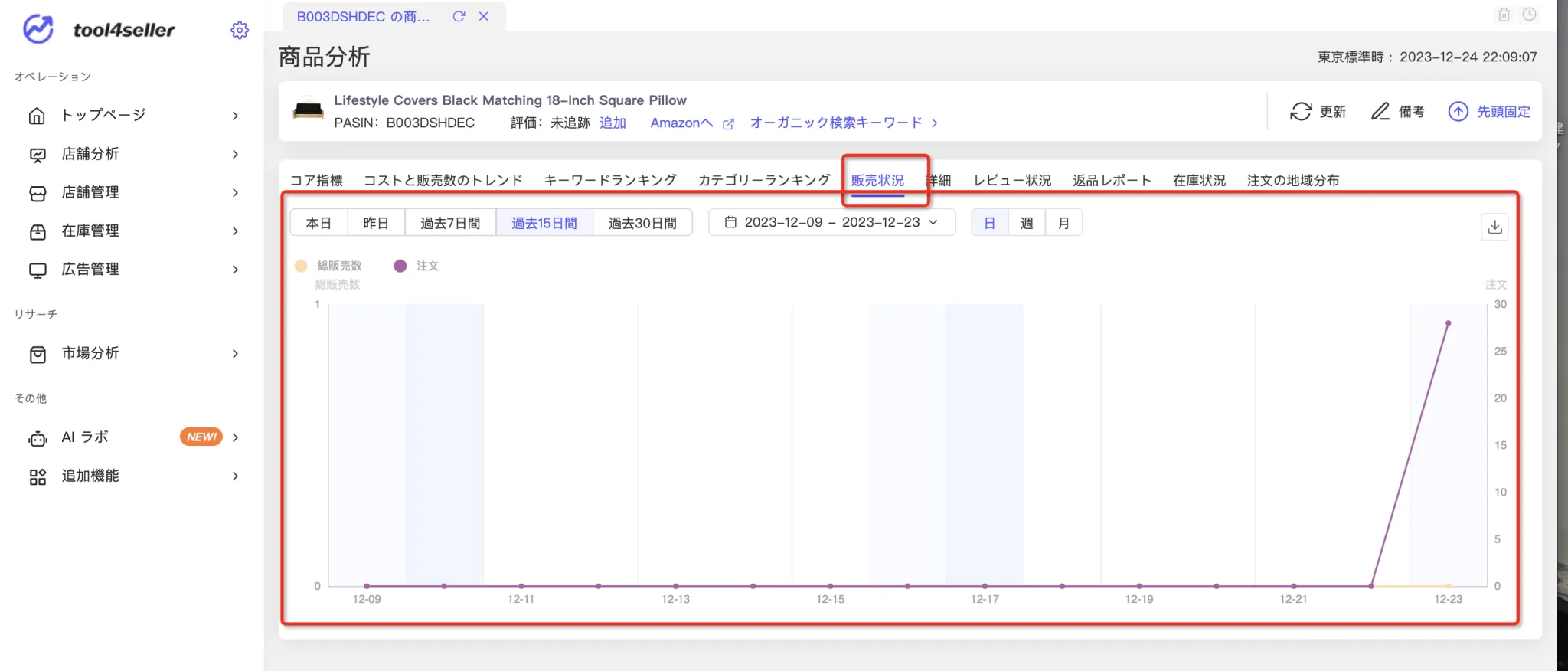The height and width of the screenshot is (671, 1568).
Task: Open オーガニック検索キーワード link
Action: pos(836,123)
